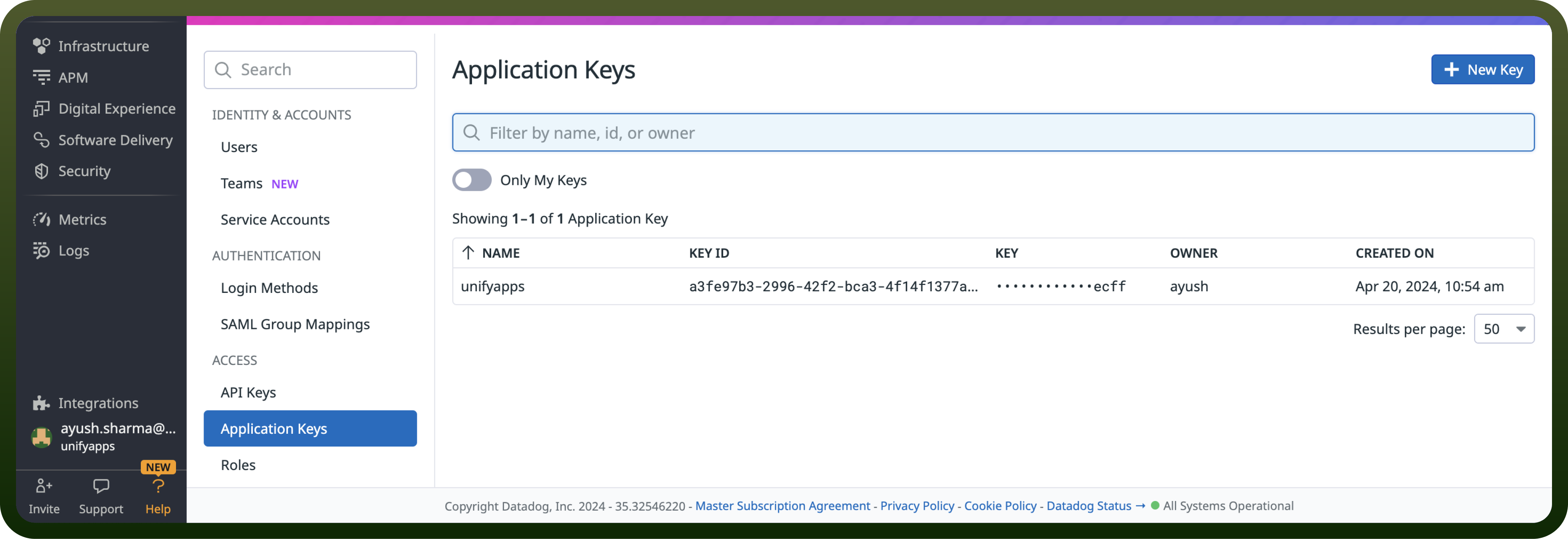The image size is (1568, 539).
Task: Click owner ayush in the table
Action: pos(1189,286)
